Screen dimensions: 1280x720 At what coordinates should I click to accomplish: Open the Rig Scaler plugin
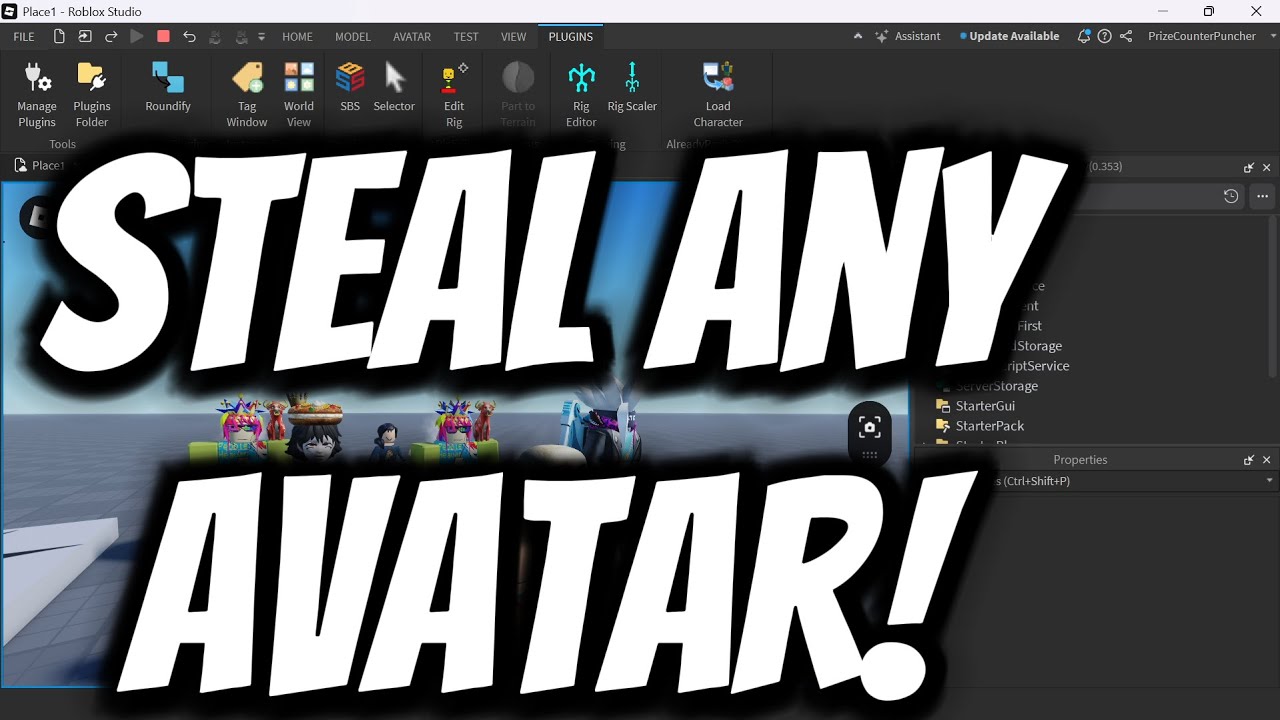(x=632, y=88)
